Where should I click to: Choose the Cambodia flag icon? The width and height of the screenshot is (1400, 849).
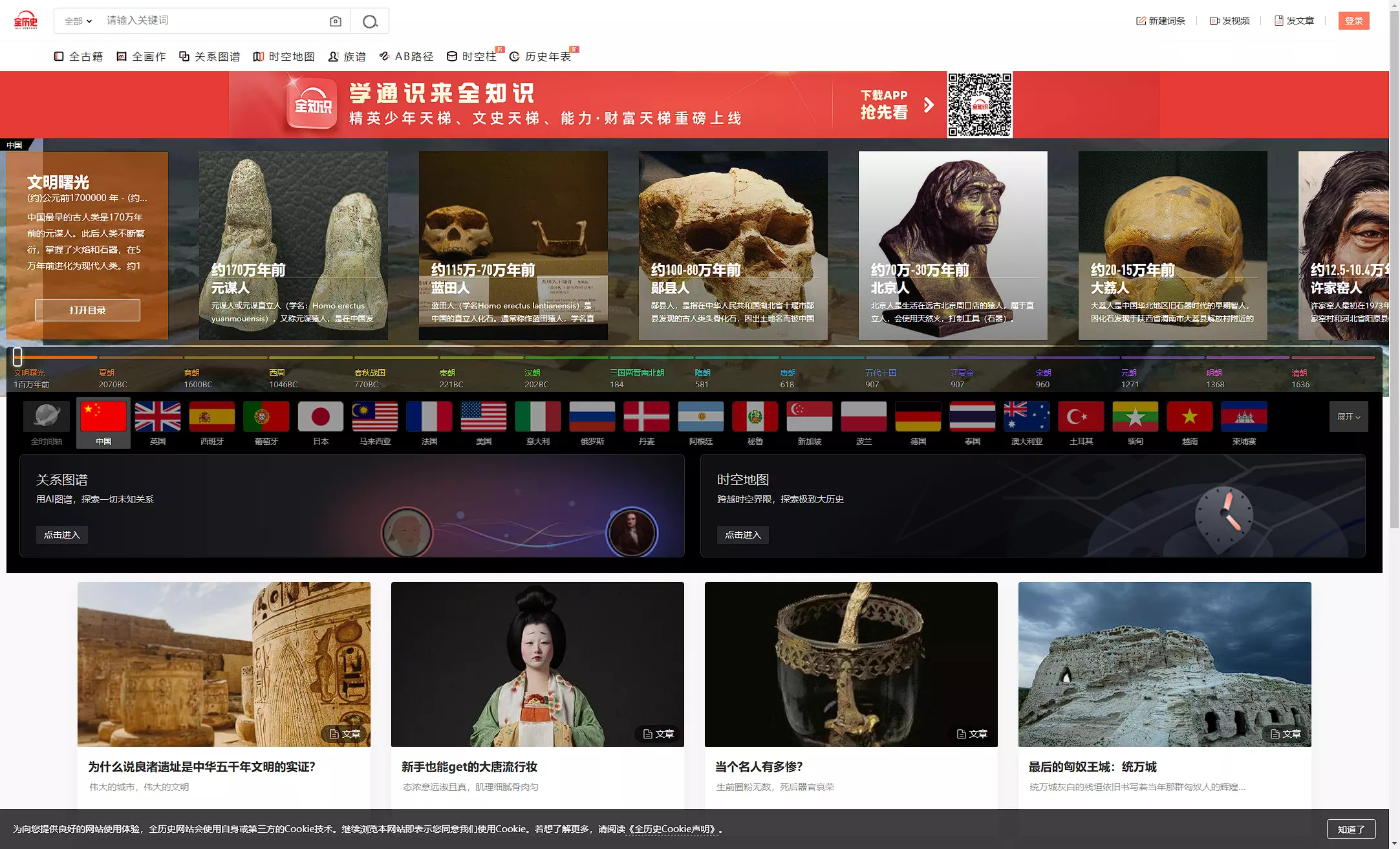coord(1244,417)
